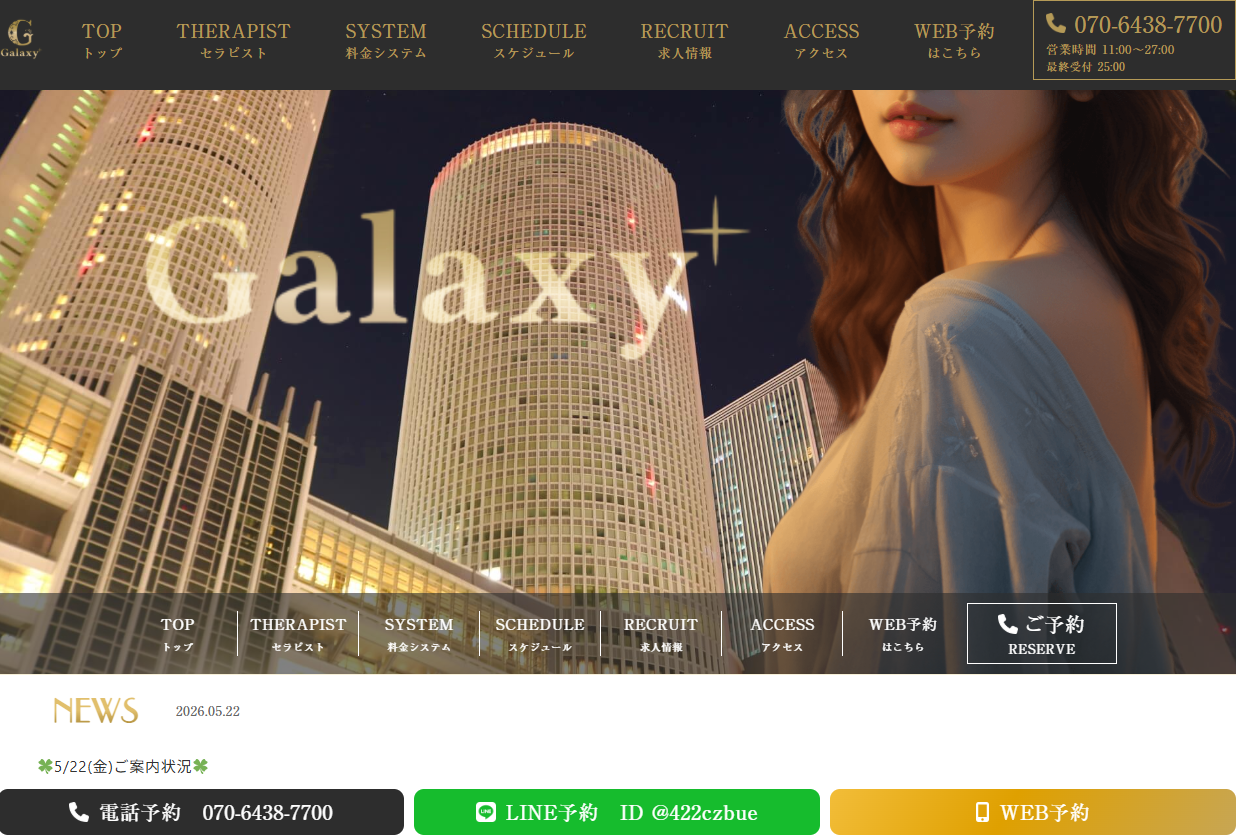Image resolution: width=1236 pixels, height=835 pixels.
Task: Open TOP in the header menu
Action: (102, 41)
